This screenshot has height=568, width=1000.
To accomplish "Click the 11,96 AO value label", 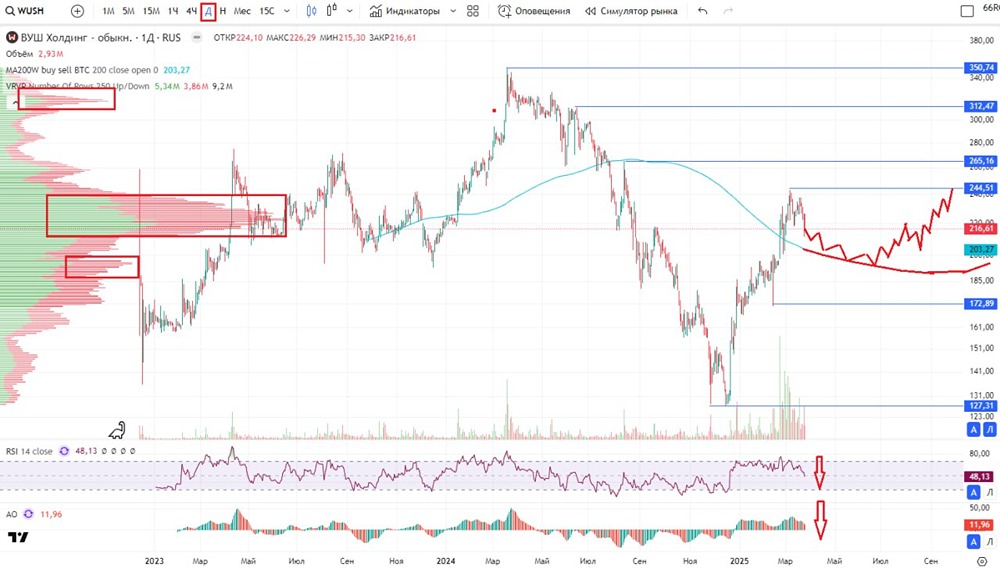I will [x=979, y=525].
